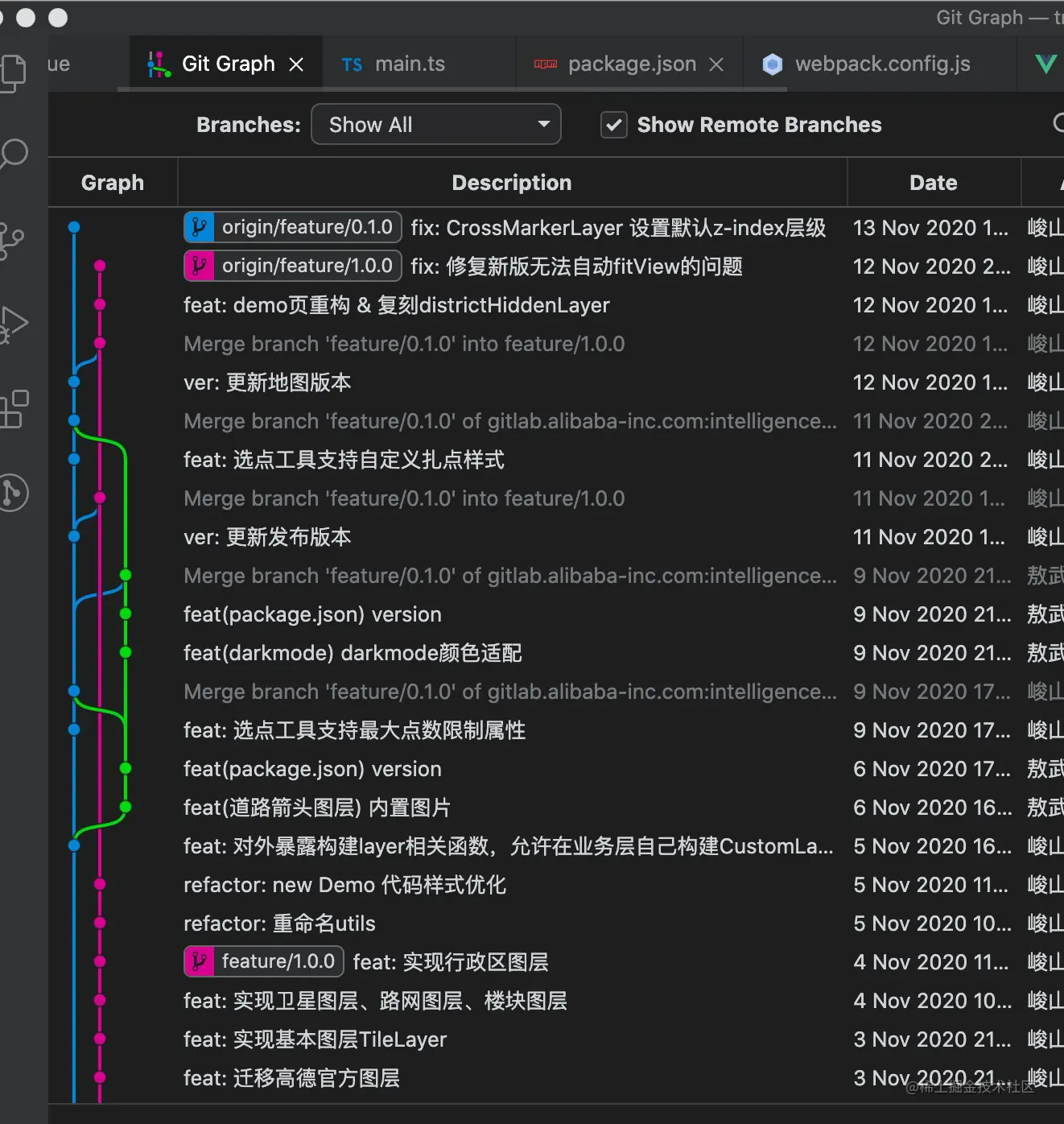Viewport: 1064px width, 1124px height.
Task: Switch to the webpack.config.js tab
Action: point(880,64)
